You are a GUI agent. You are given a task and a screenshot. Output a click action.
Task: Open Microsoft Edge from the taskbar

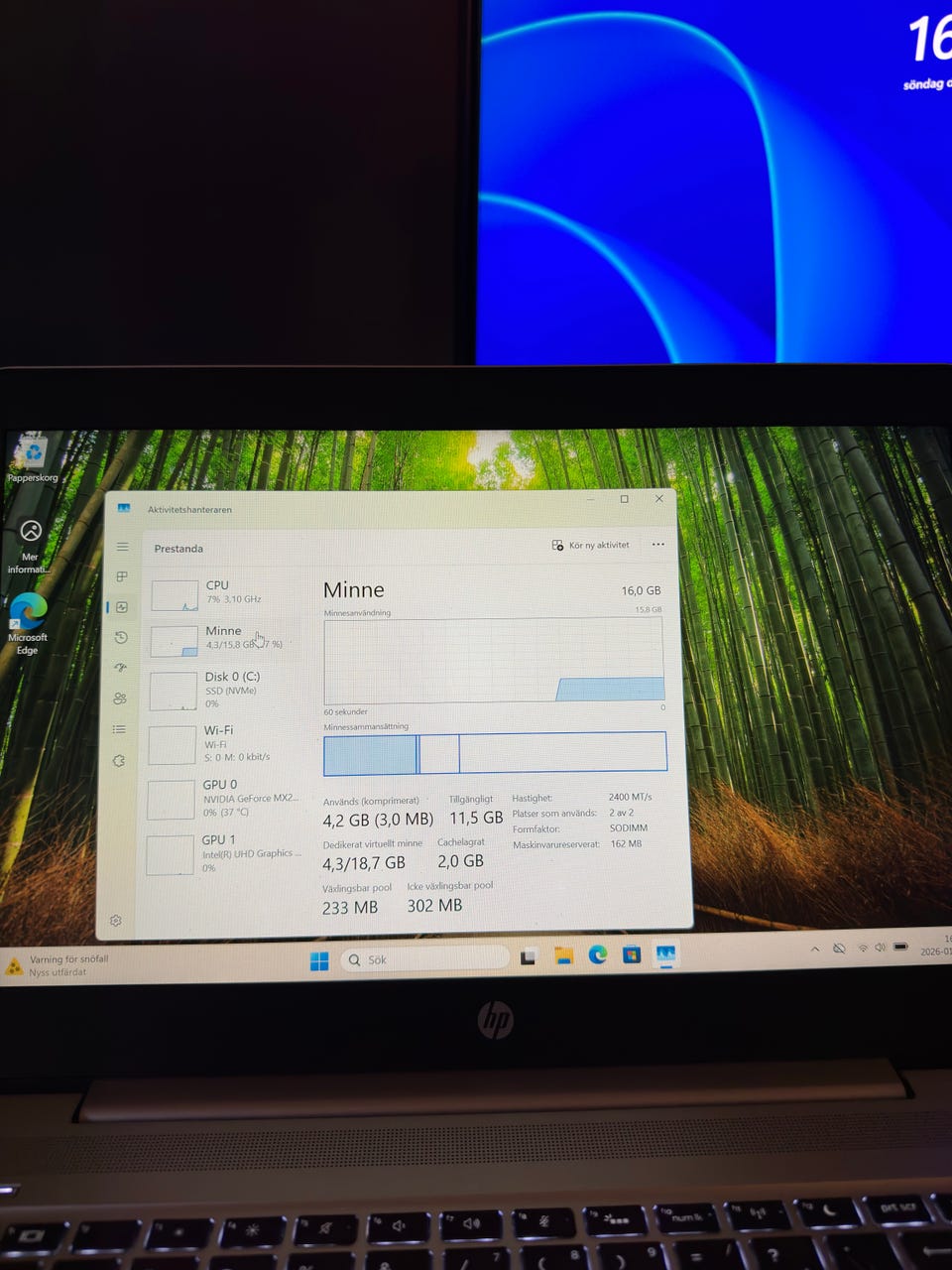coord(598,954)
